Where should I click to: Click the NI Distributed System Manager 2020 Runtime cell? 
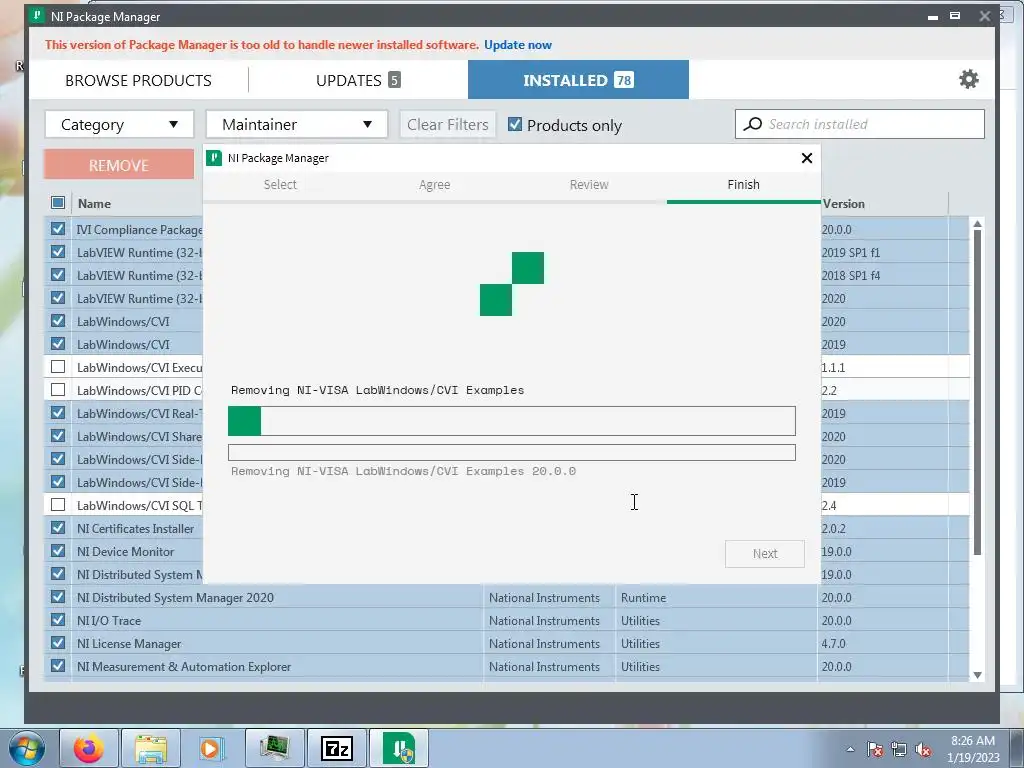pos(643,598)
